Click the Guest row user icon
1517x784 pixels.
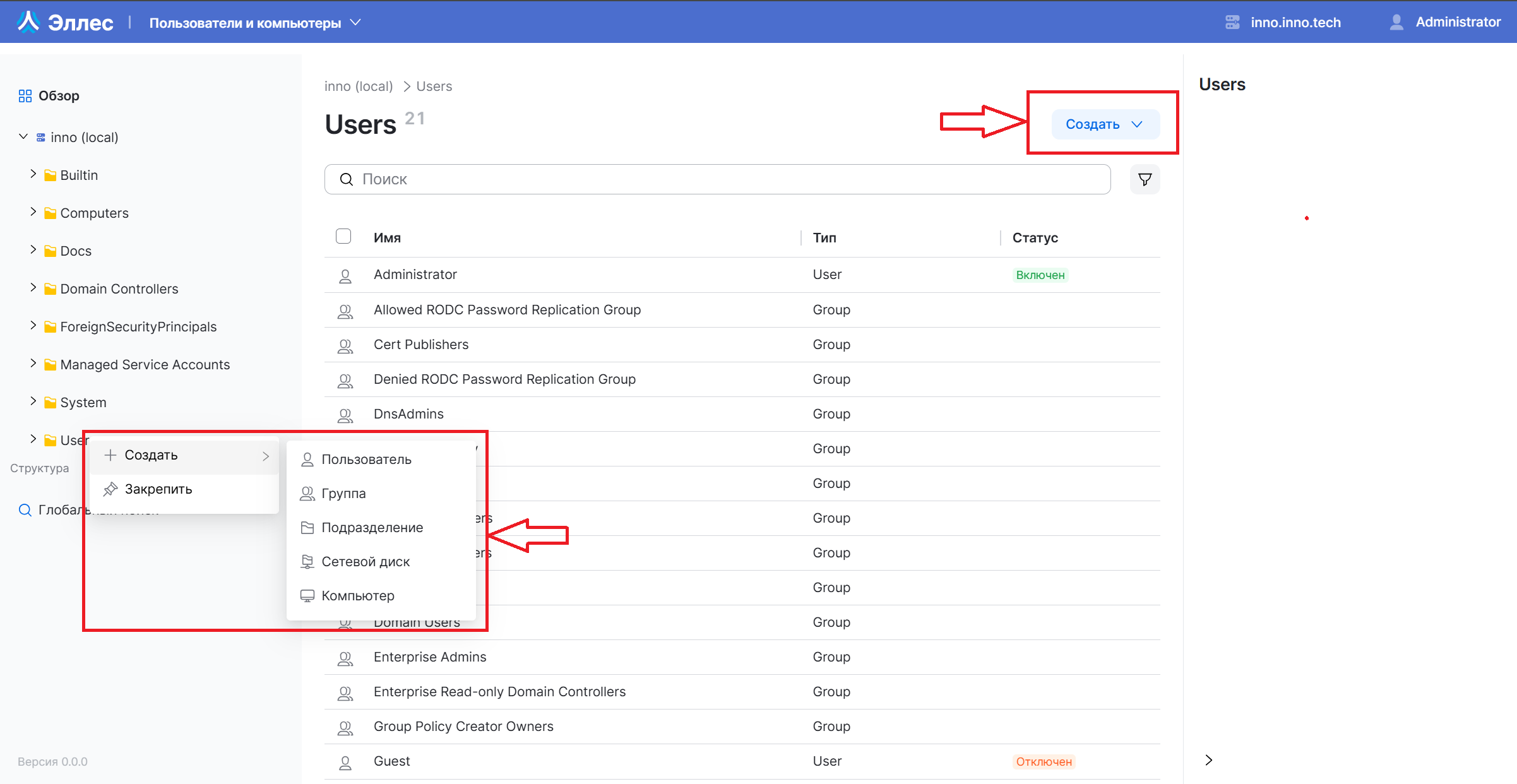click(345, 762)
